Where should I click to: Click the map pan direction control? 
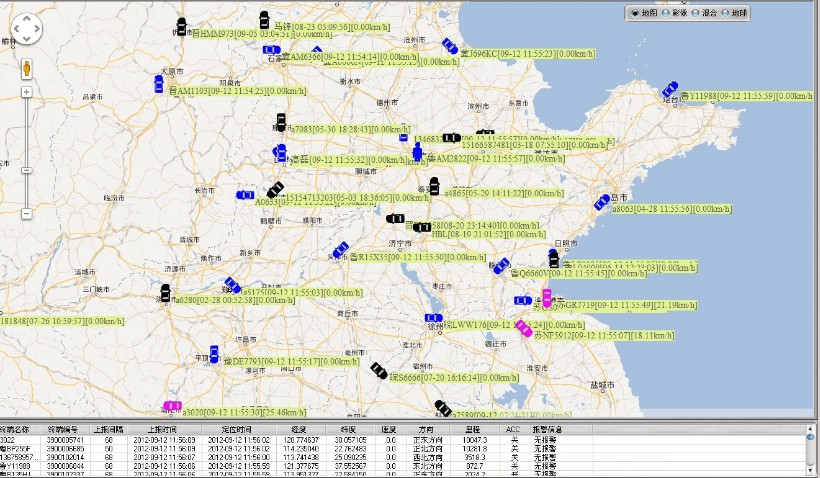tap(26, 30)
